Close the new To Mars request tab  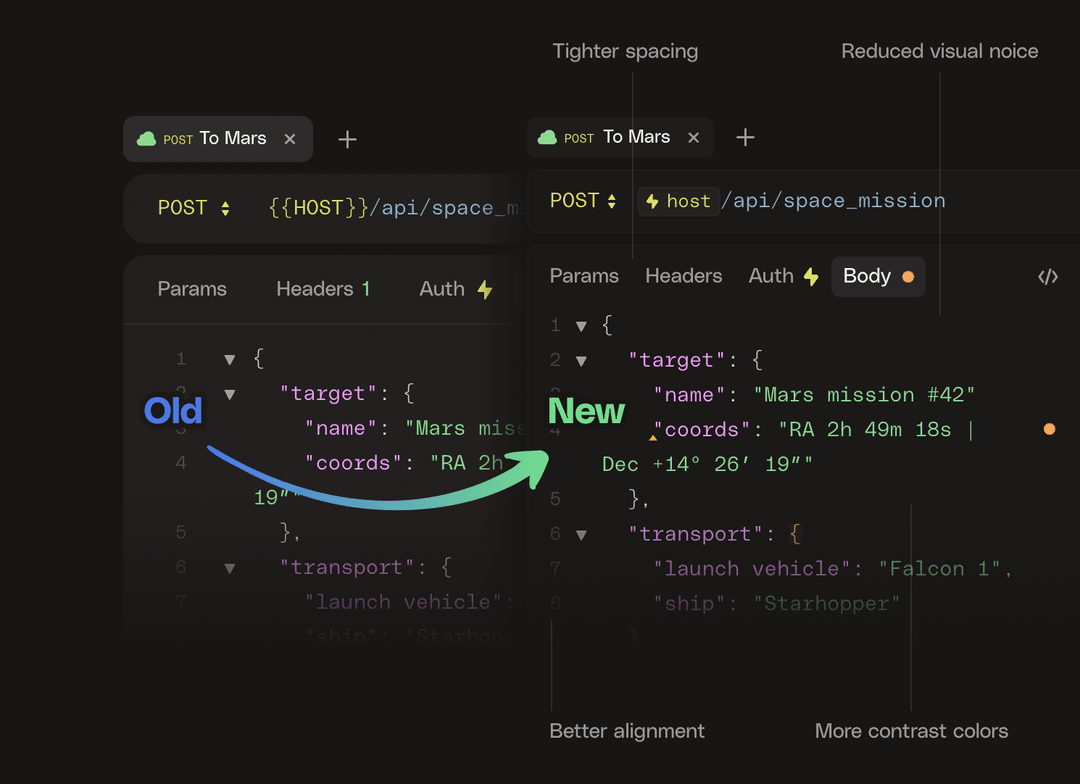pyautogui.click(x=693, y=137)
